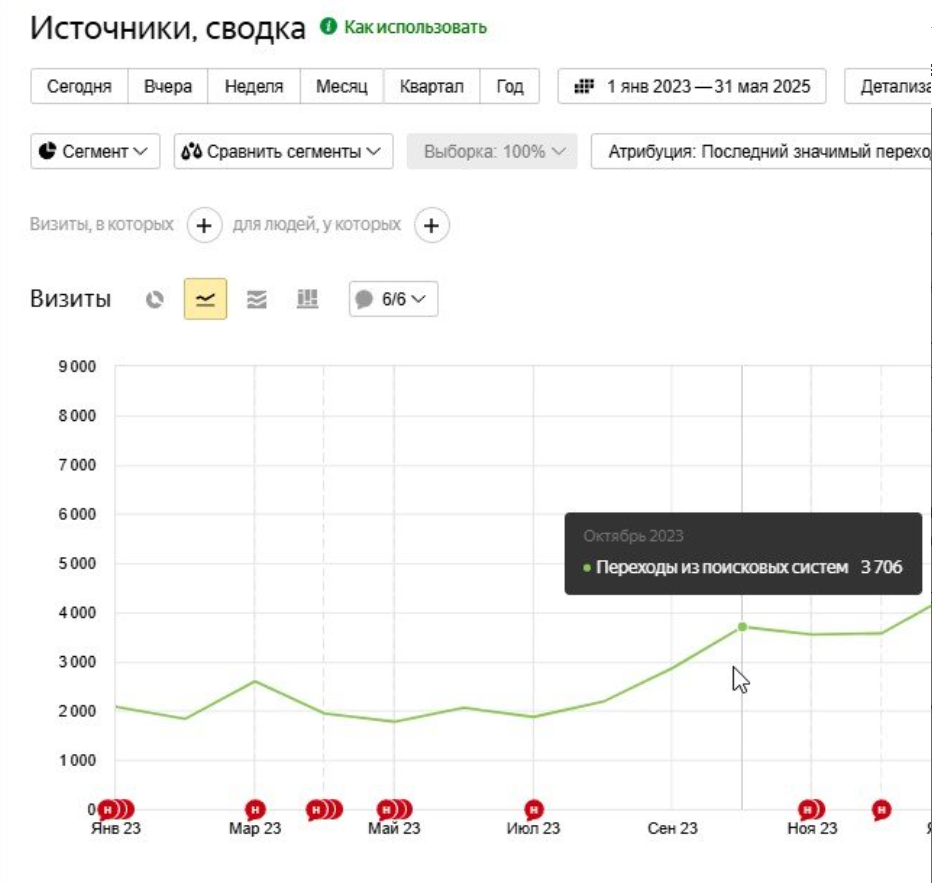This screenshot has height=883, width=932.
Task: Click the speech bubble icon in the 6/6 button
Action: pos(364,299)
